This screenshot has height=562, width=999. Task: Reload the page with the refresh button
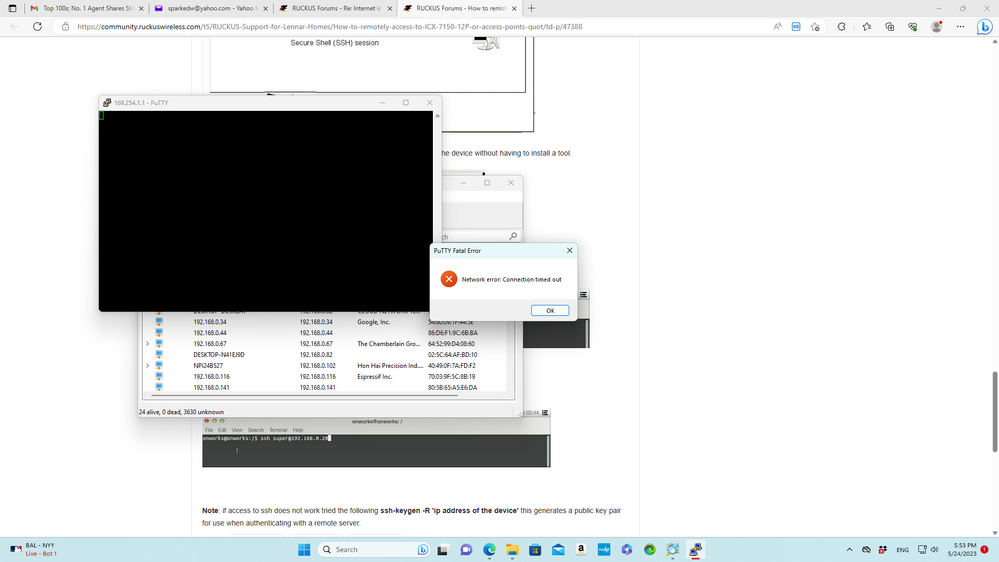(x=37, y=27)
